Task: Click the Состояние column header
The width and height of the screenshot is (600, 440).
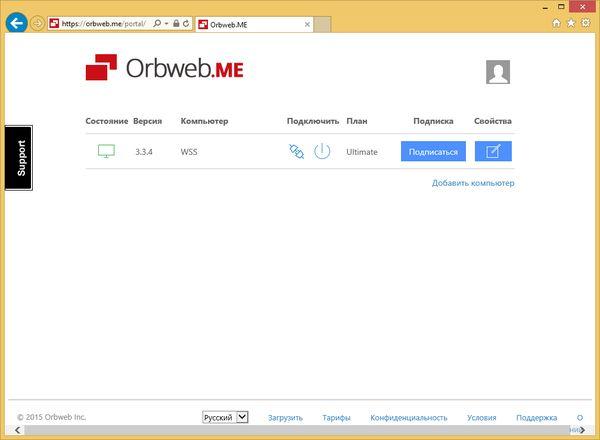Action: [107, 121]
